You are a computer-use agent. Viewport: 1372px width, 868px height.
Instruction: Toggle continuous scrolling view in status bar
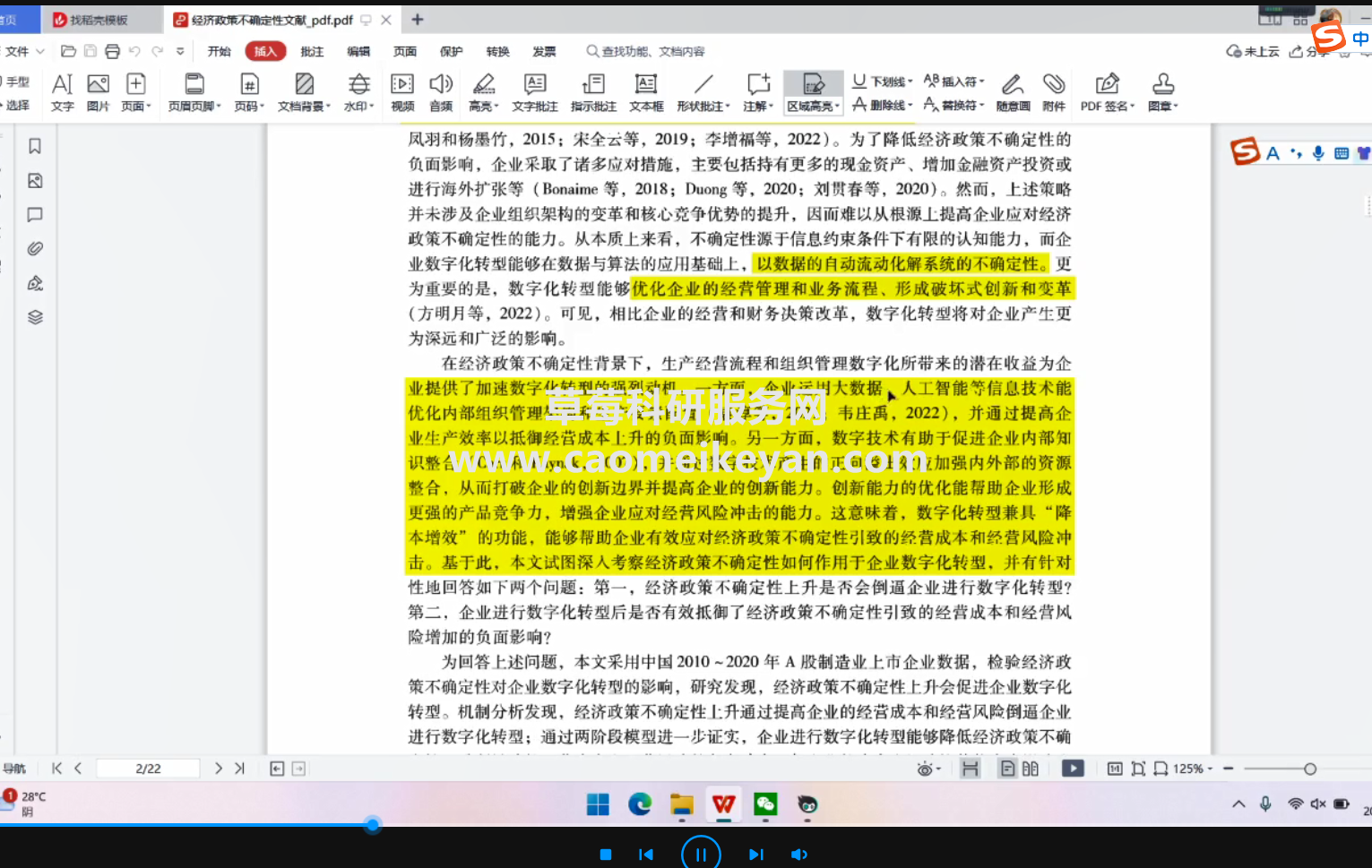tap(970, 769)
